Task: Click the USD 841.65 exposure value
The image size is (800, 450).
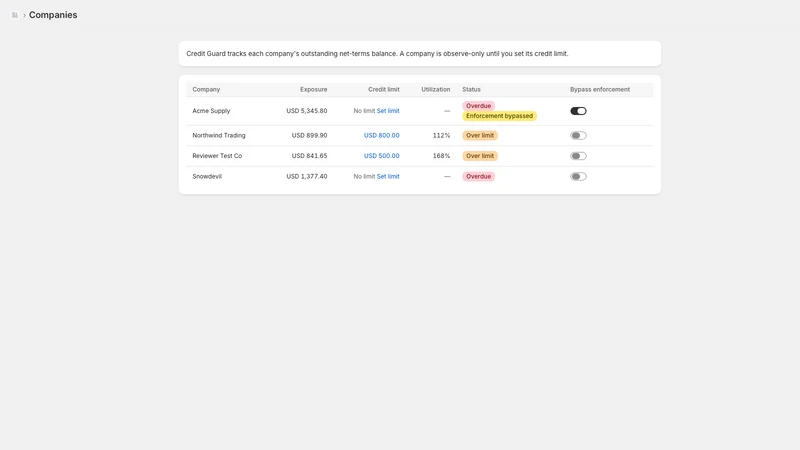Action: [x=309, y=156]
